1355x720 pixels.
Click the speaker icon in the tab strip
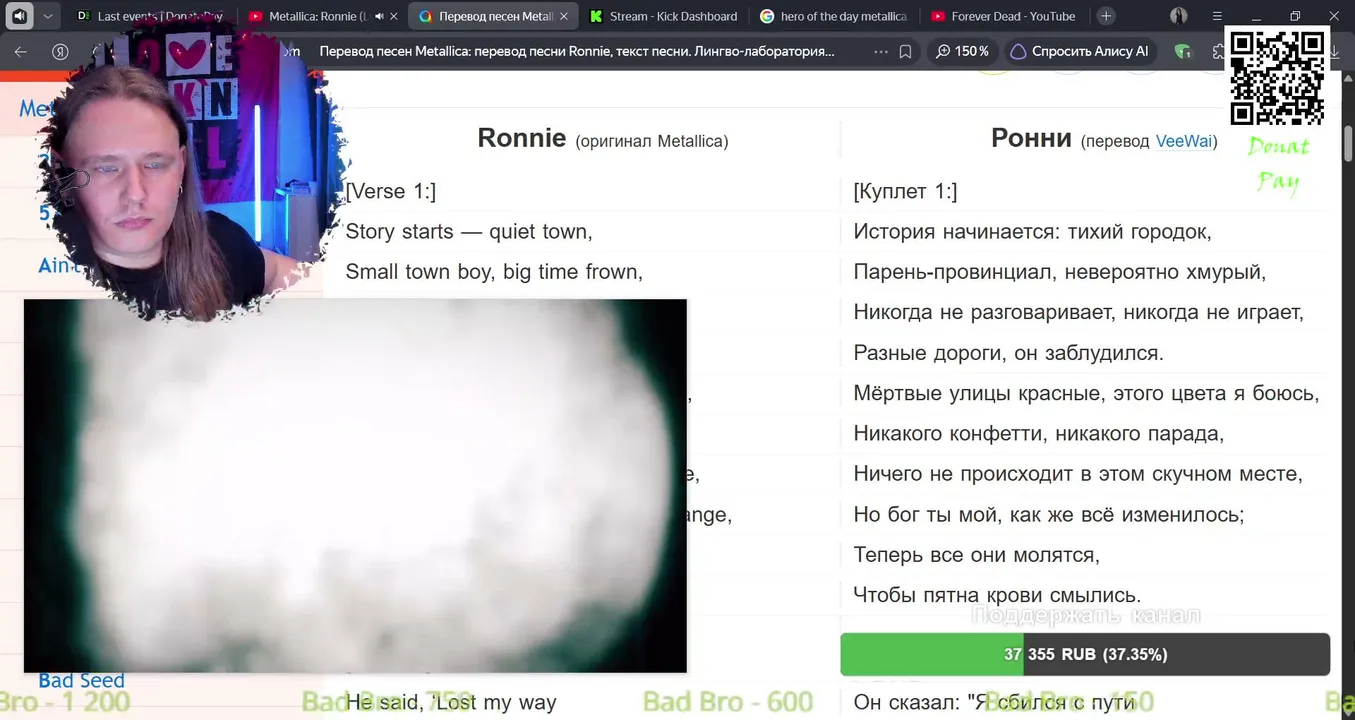pos(20,16)
